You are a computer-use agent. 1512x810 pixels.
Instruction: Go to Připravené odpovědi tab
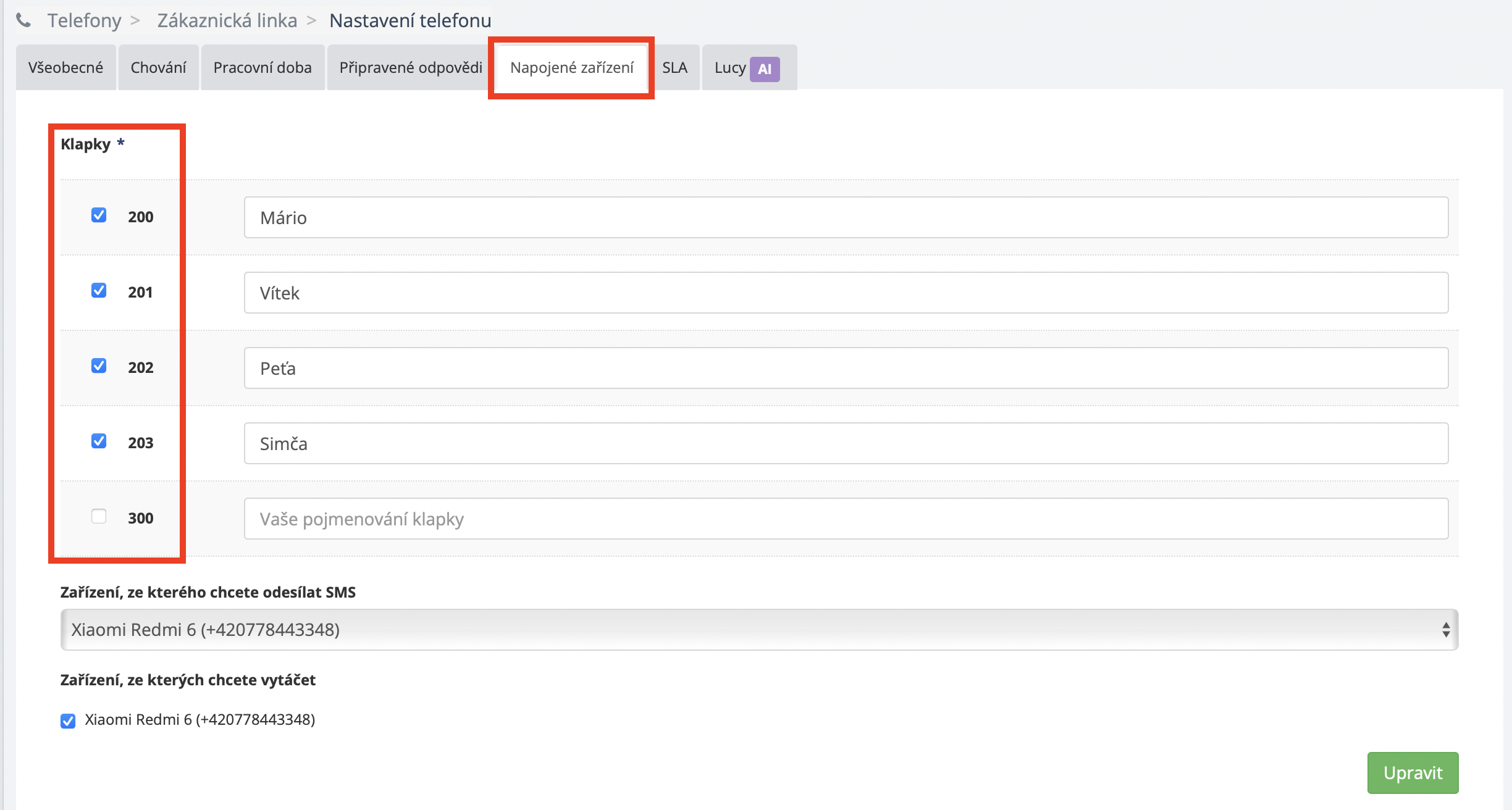[x=411, y=68]
